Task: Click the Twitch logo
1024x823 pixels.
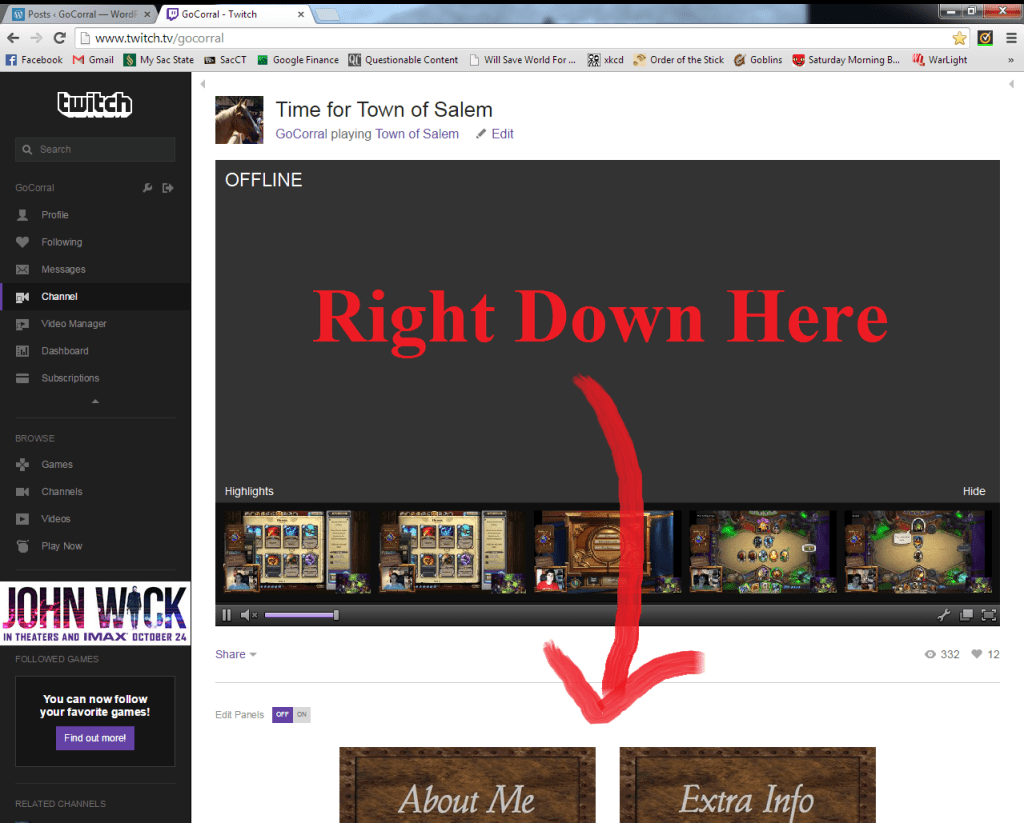Action: 95,104
